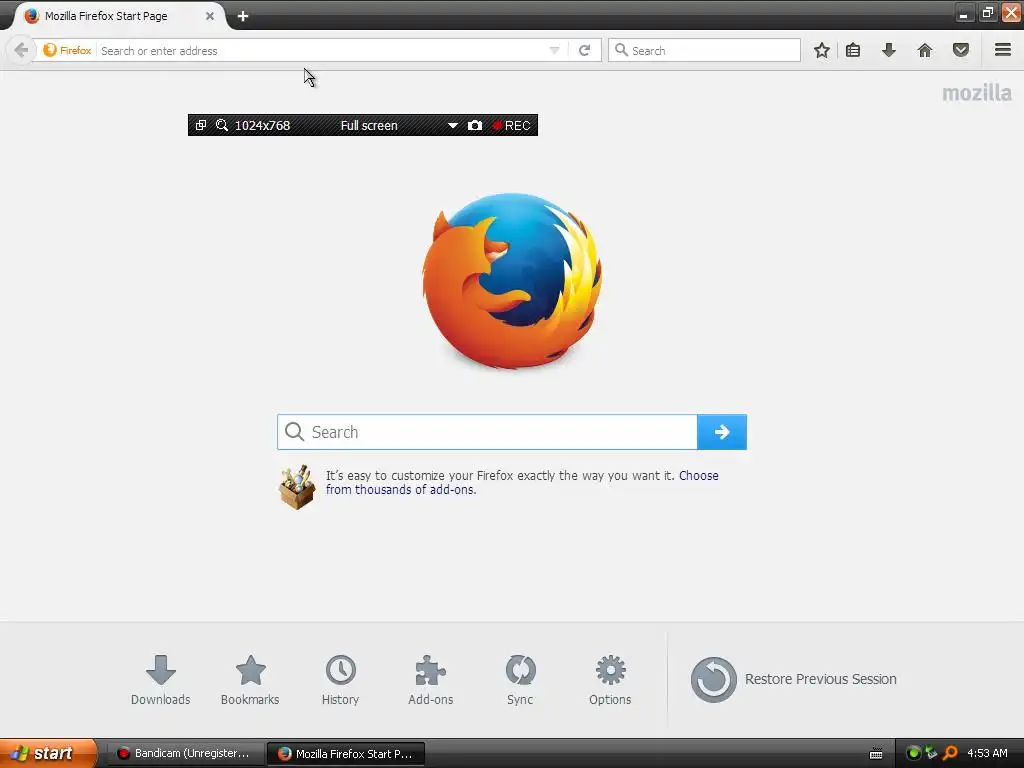Click the Bandicam magnifier icon
Screen dimensions: 1024x768
pyautogui.click(x=222, y=125)
